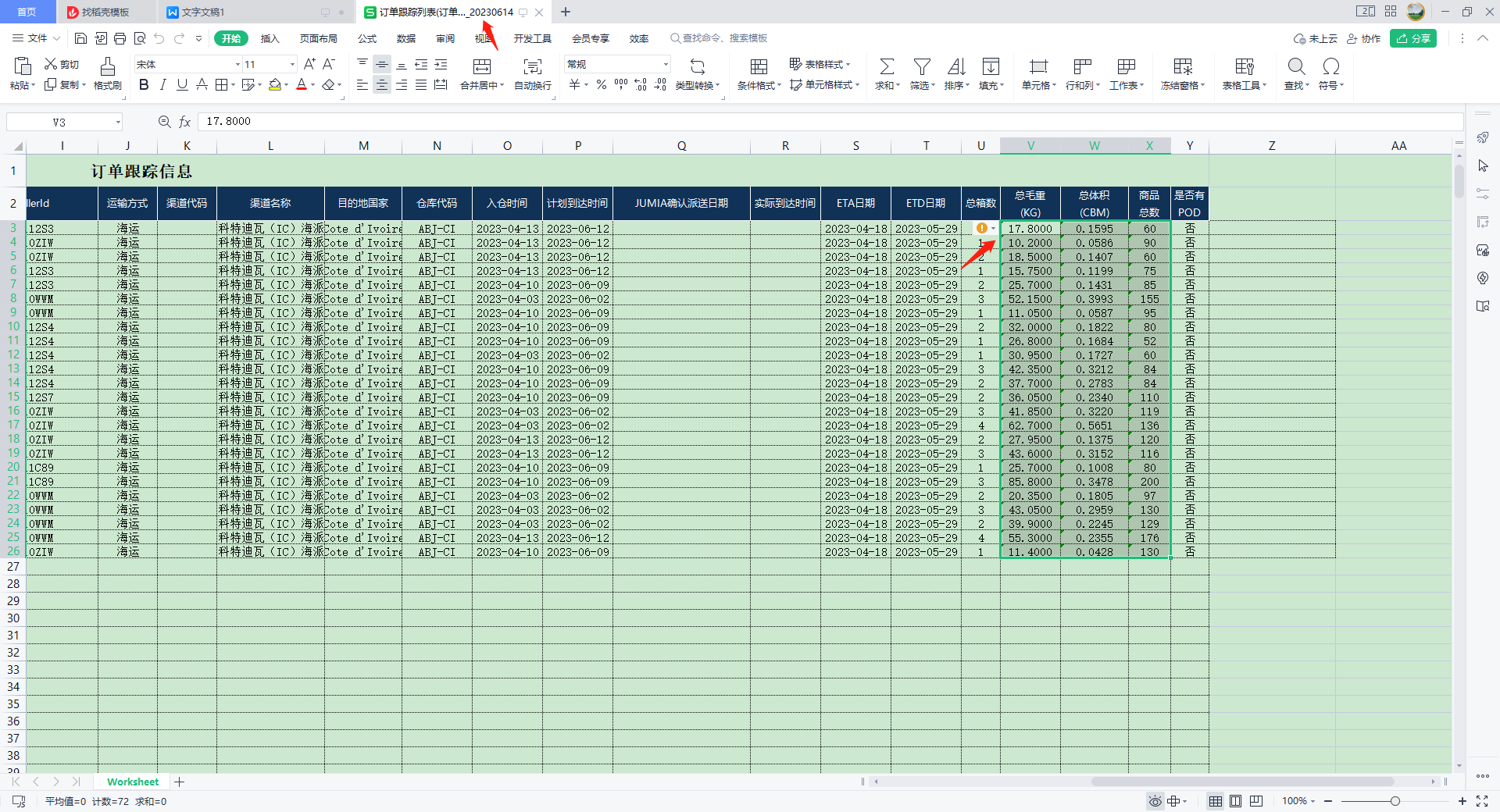Click the AutoSum (求和) sigma icon

[x=887, y=67]
